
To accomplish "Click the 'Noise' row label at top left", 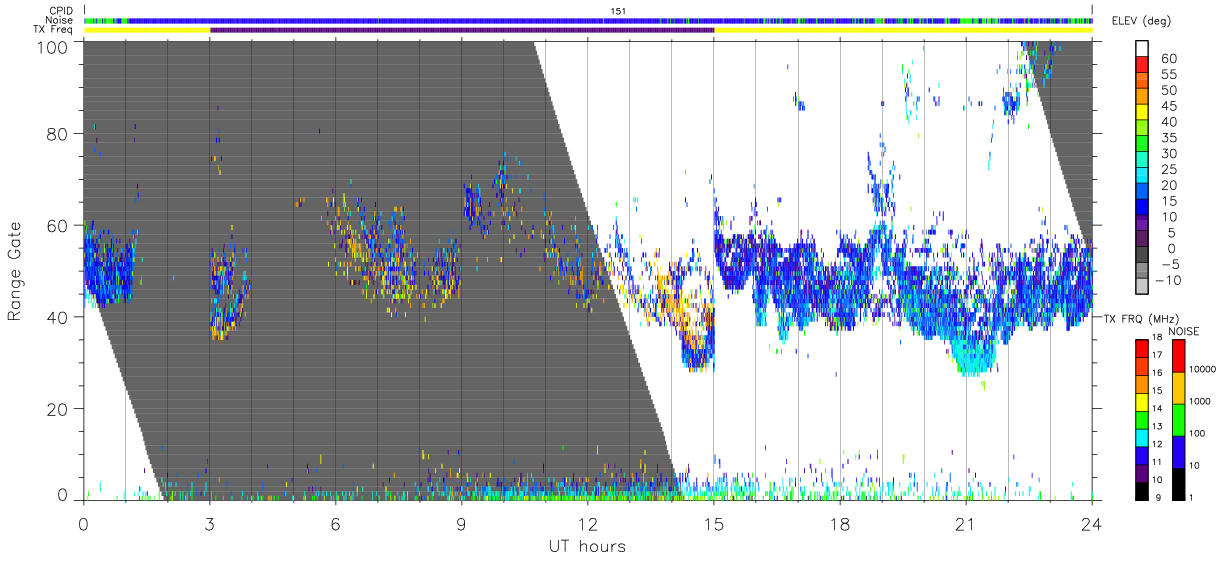I will click(60, 20).
